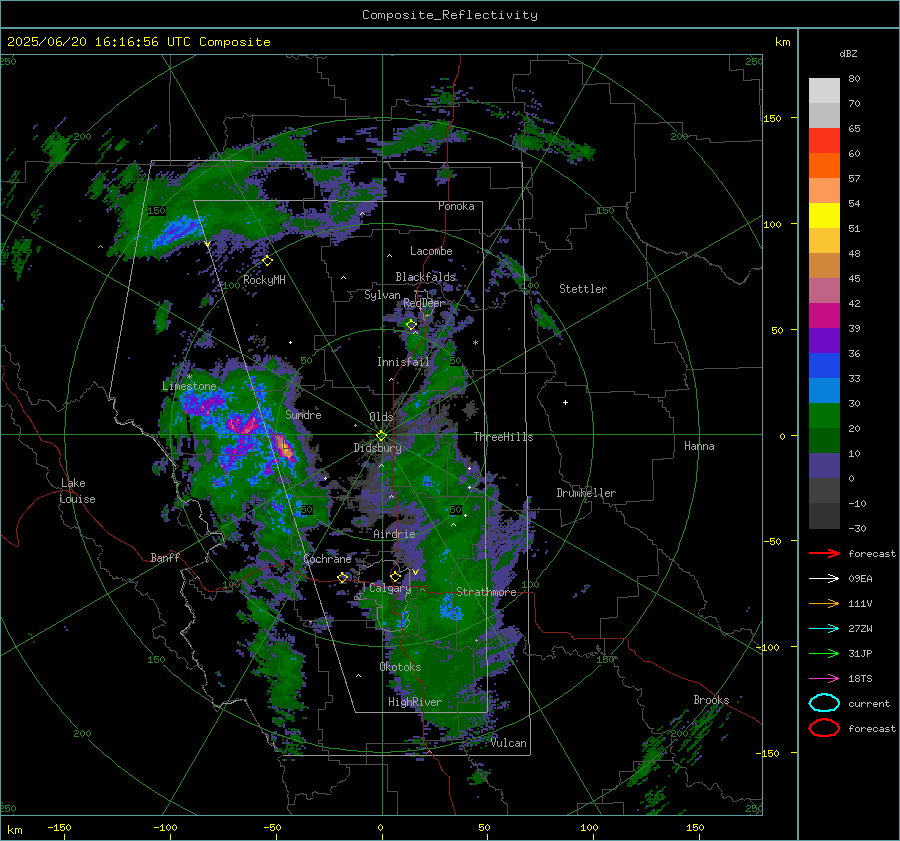The width and height of the screenshot is (900, 841).
Task: Select the purple 39 dBZ color swatch
Action: point(824,340)
